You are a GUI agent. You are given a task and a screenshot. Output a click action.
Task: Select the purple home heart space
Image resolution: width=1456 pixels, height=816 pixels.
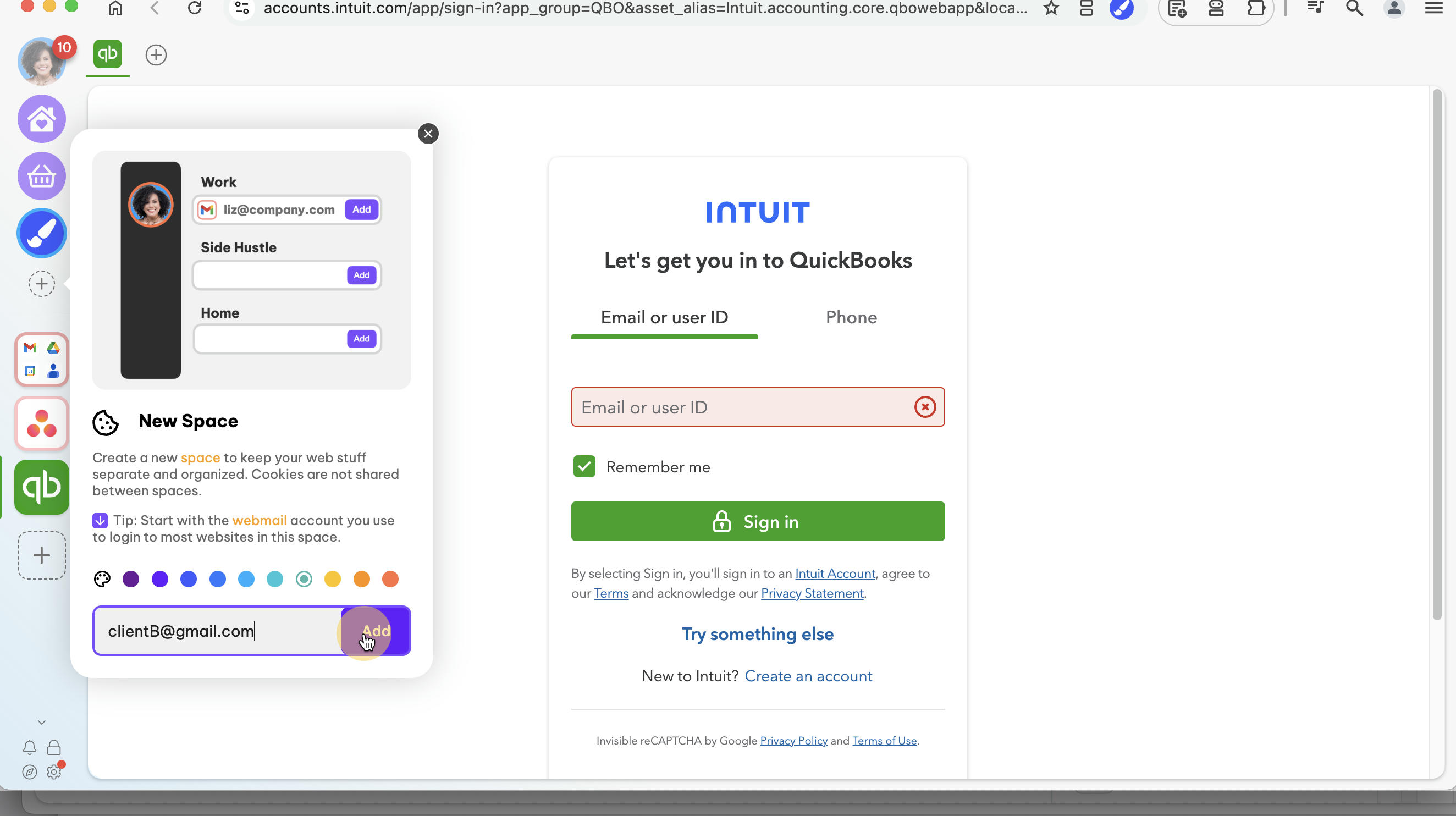[x=42, y=119]
